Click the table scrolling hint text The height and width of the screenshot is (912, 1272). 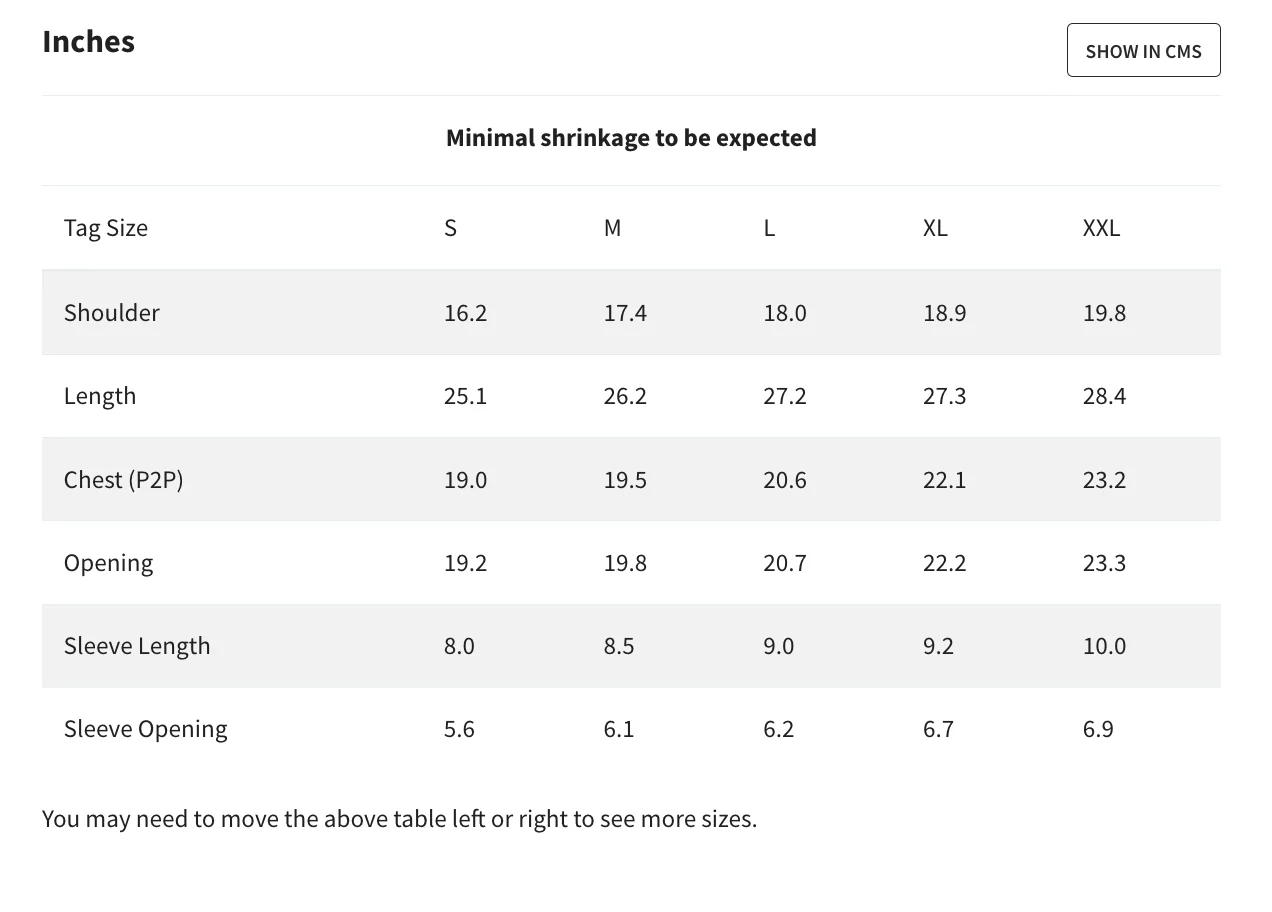pyautogui.click(x=400, y=819)
